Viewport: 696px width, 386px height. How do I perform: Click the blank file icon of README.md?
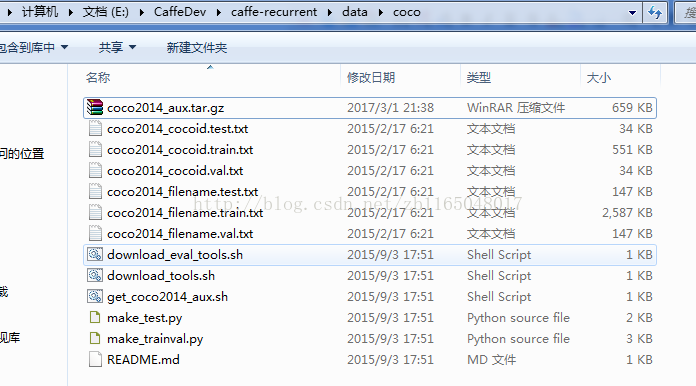[95, 359]
